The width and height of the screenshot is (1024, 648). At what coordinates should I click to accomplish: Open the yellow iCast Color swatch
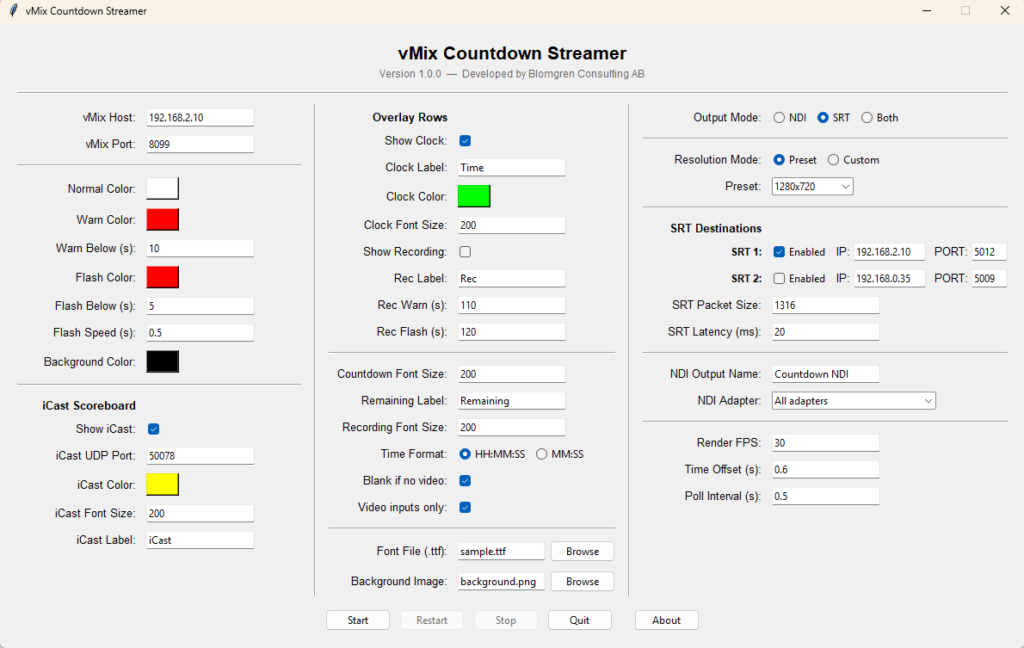(163, 484)
